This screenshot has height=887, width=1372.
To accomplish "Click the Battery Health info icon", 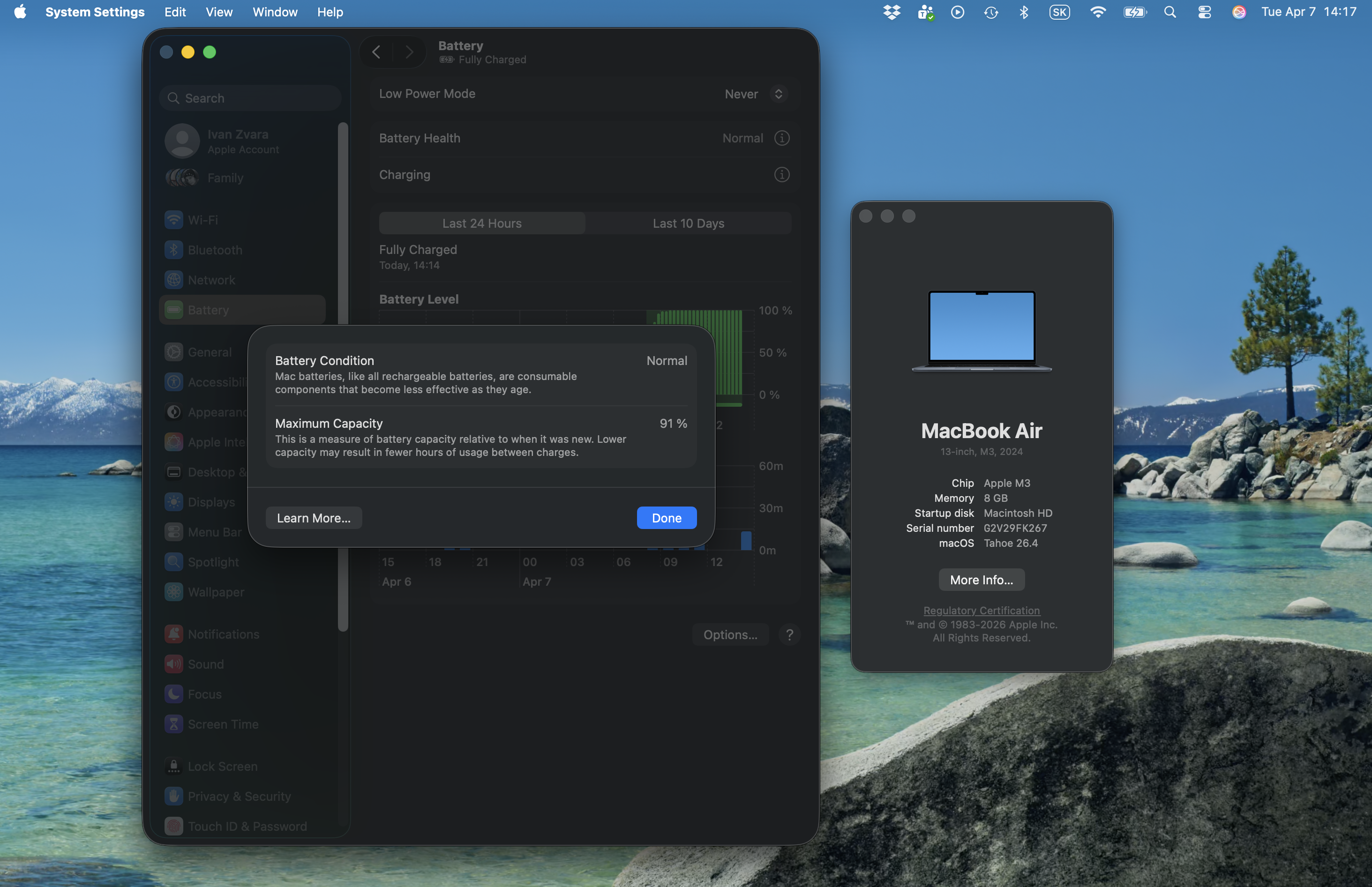I will tap(781, 138).
